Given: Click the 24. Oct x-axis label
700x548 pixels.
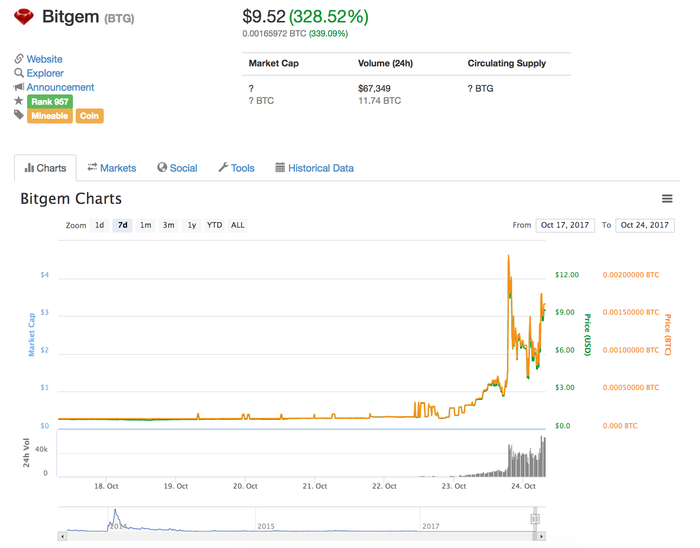Looking at the screenshot, I should tap(523, 486).
